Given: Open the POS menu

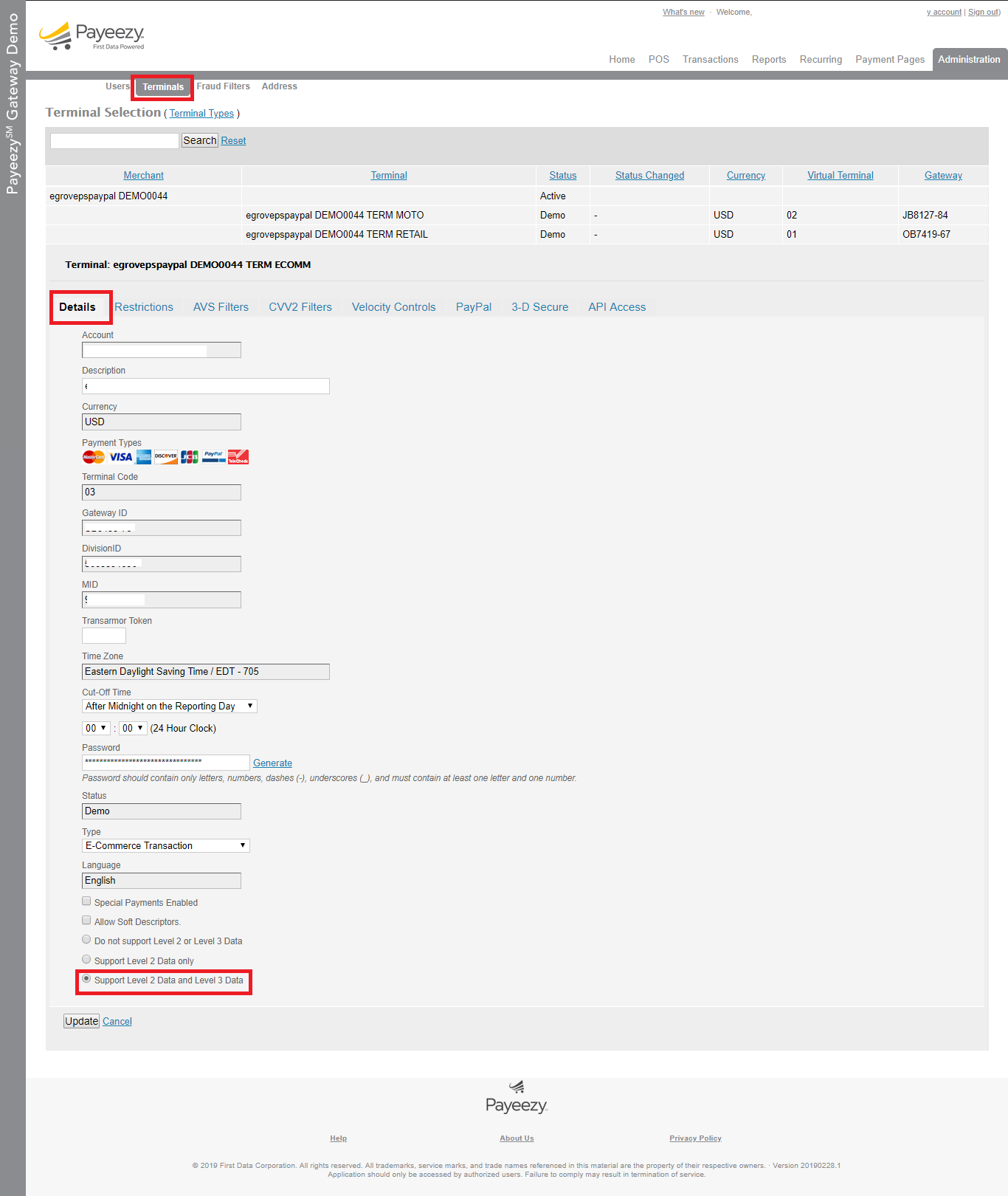Looking at the screenshot, I should [x=659, y=60].
